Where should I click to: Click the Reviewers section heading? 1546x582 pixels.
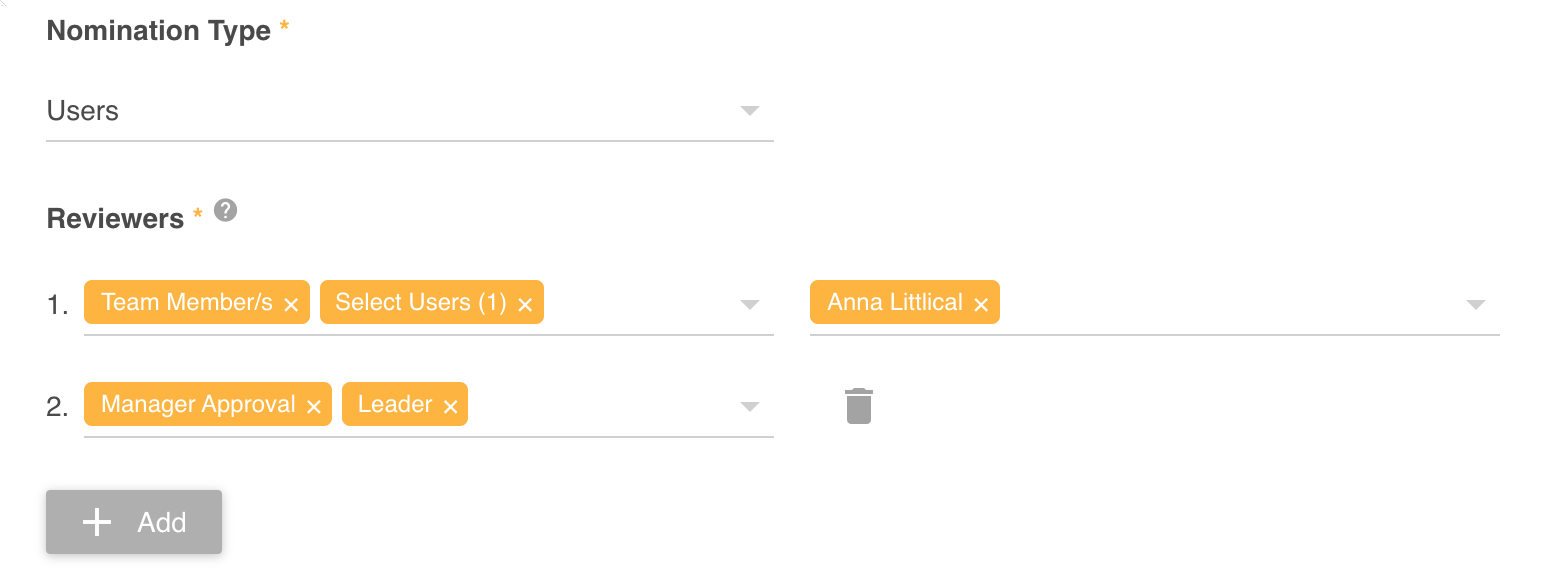(115, 218)
